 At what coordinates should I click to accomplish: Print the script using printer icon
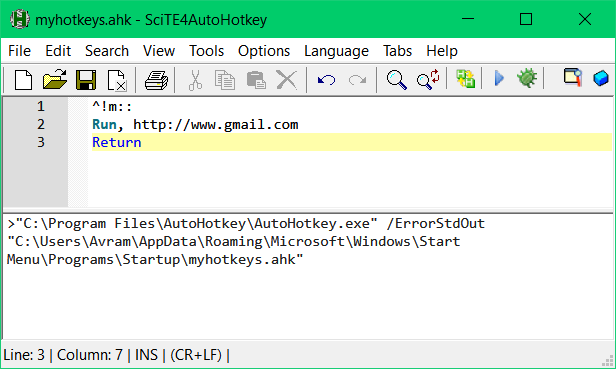click(156, 80)
